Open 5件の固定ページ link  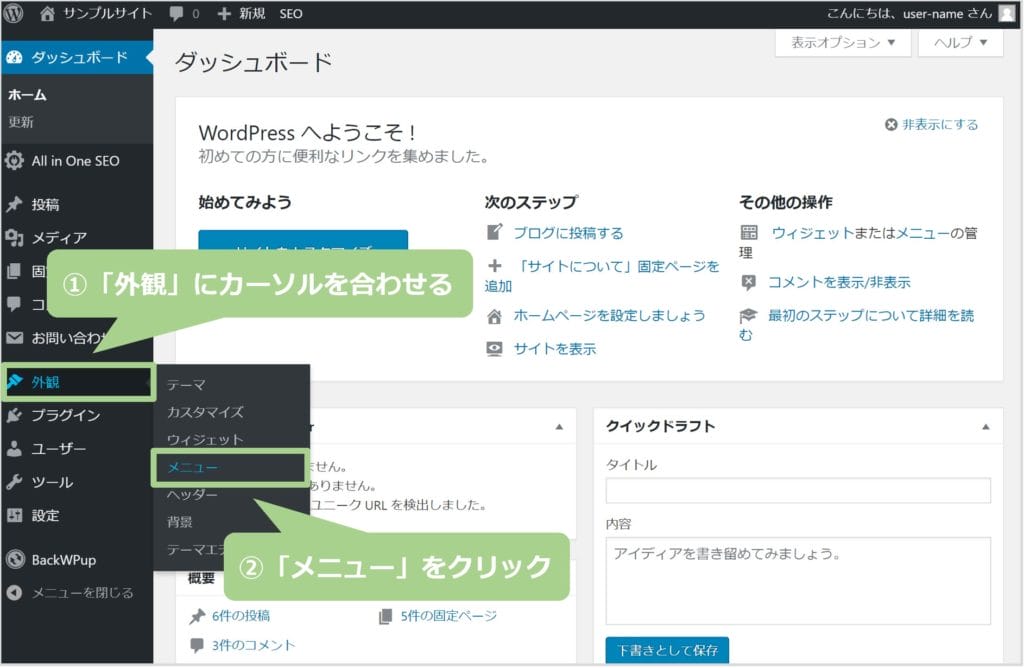[x=449, y=616]
